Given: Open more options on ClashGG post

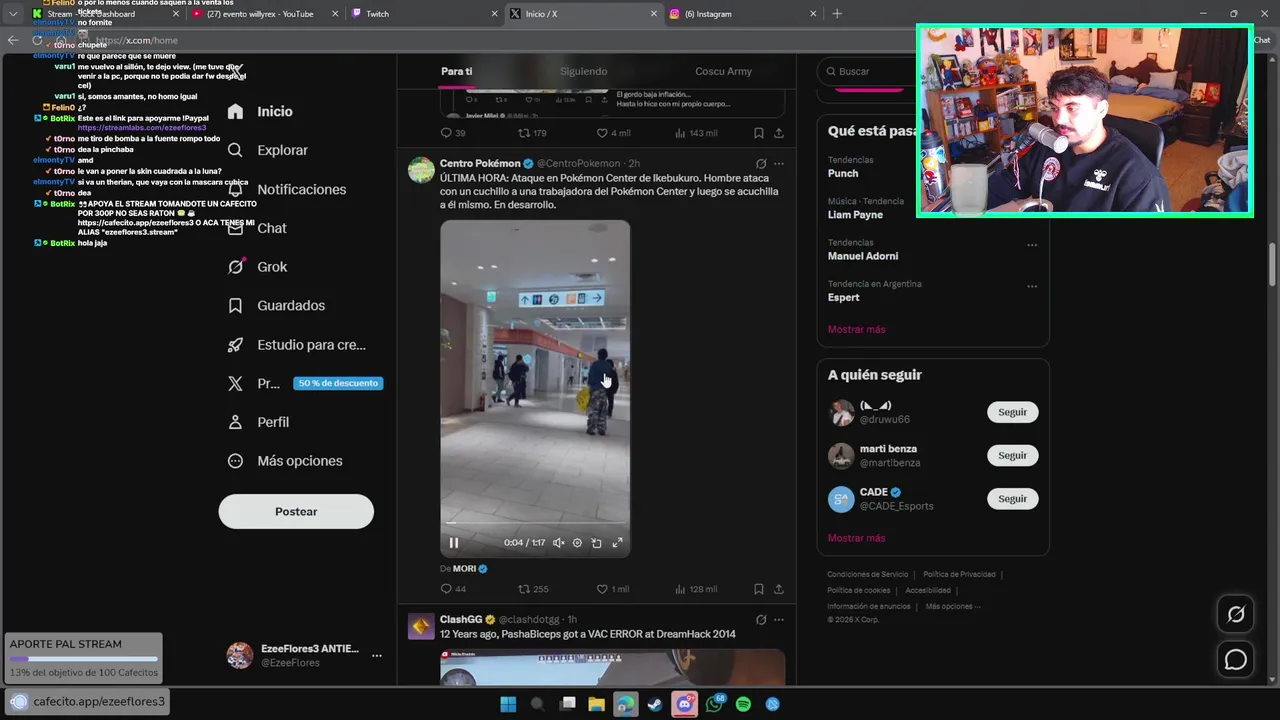Looking at the screenshot, I should pyautogui.click(x=779, y=619).
